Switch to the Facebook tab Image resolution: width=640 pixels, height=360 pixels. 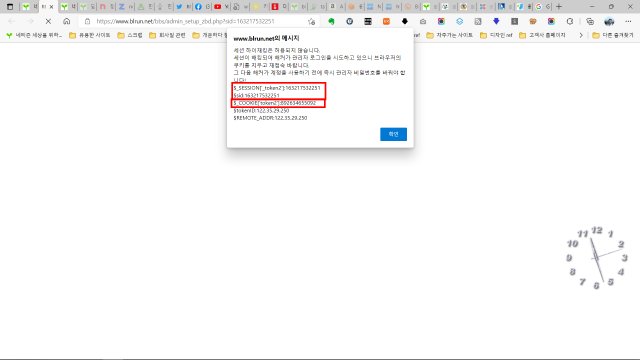tap(202, 7)
